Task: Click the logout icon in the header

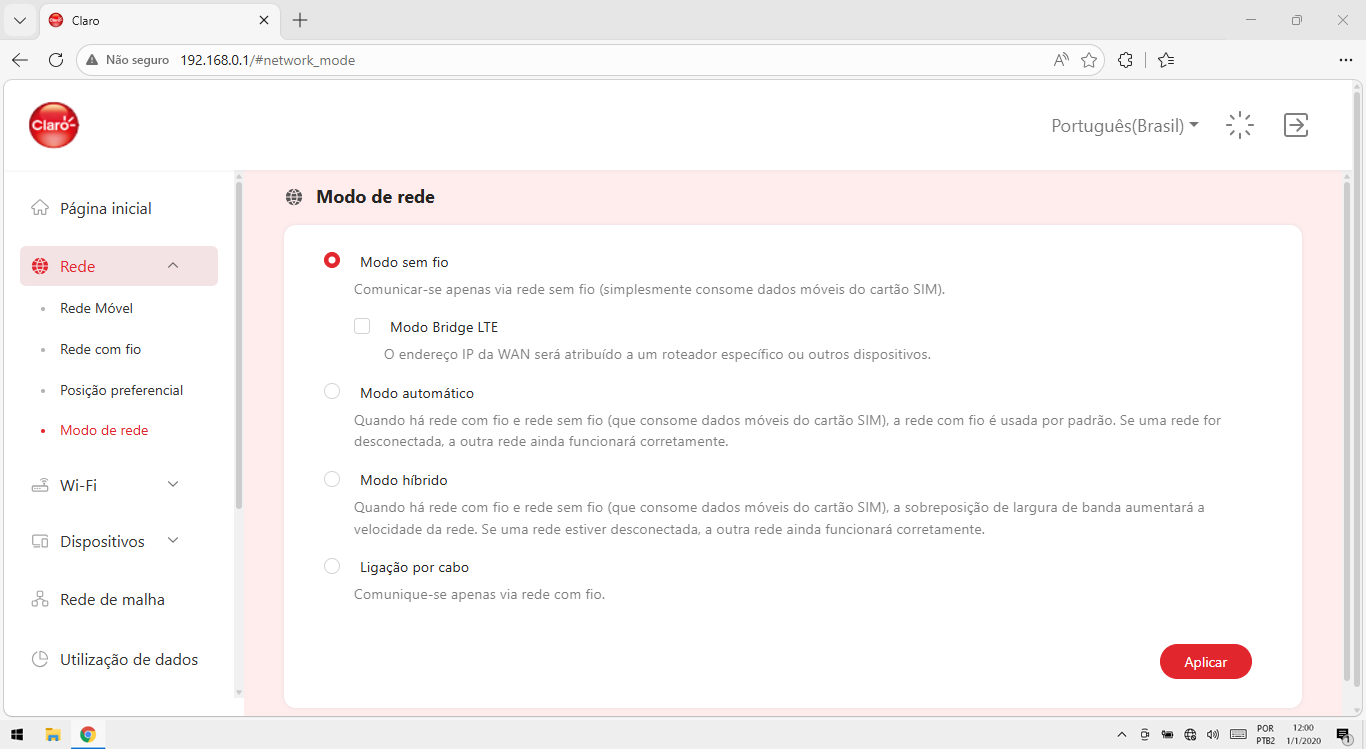Action: point(1296,125)
